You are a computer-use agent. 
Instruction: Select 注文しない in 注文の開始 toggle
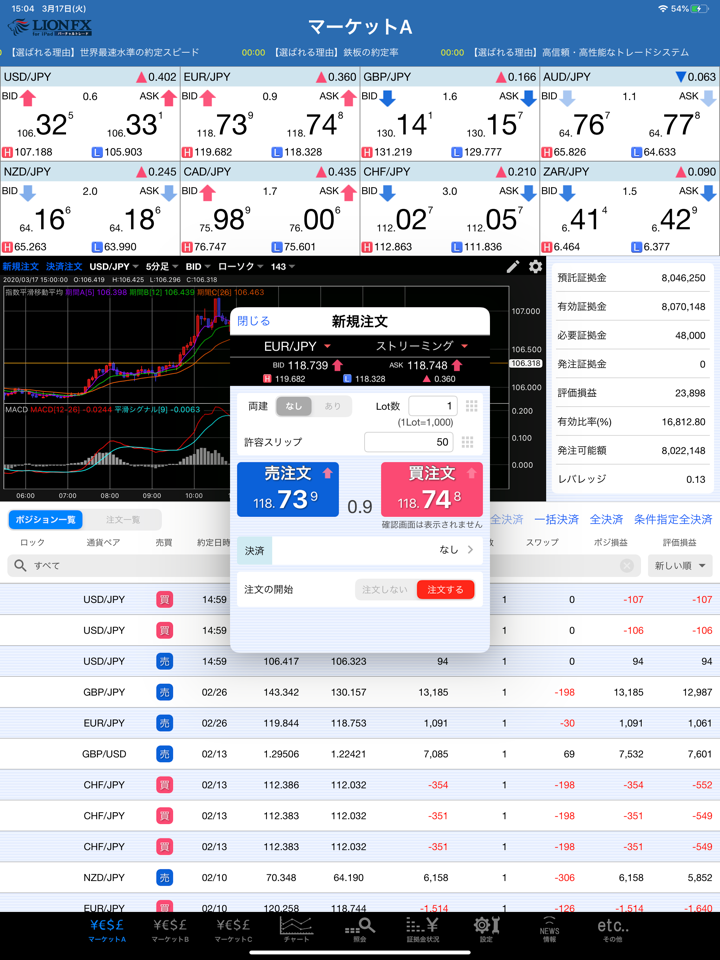click(x=385, y=590)
